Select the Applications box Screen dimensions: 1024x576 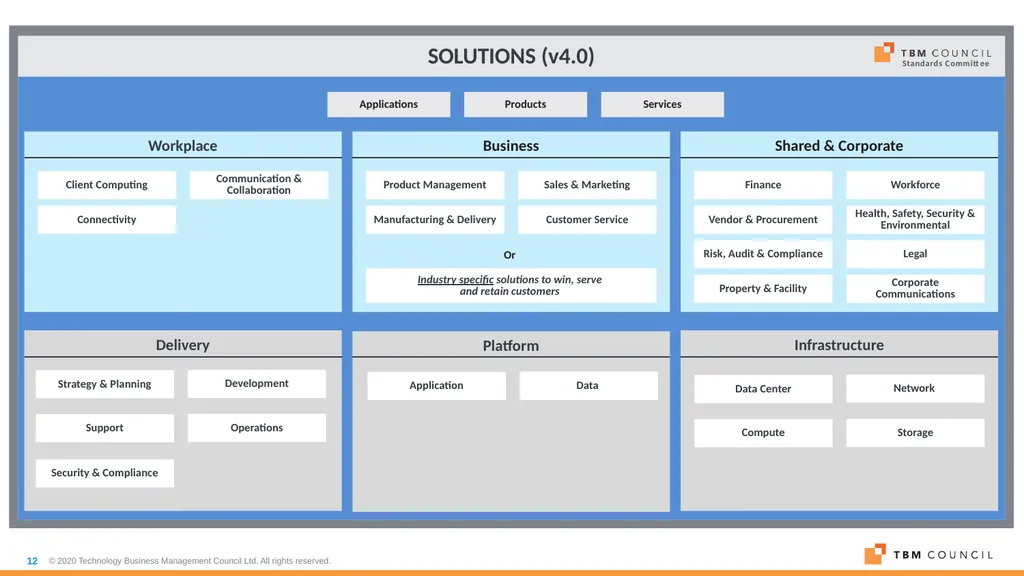pos(389,104)
